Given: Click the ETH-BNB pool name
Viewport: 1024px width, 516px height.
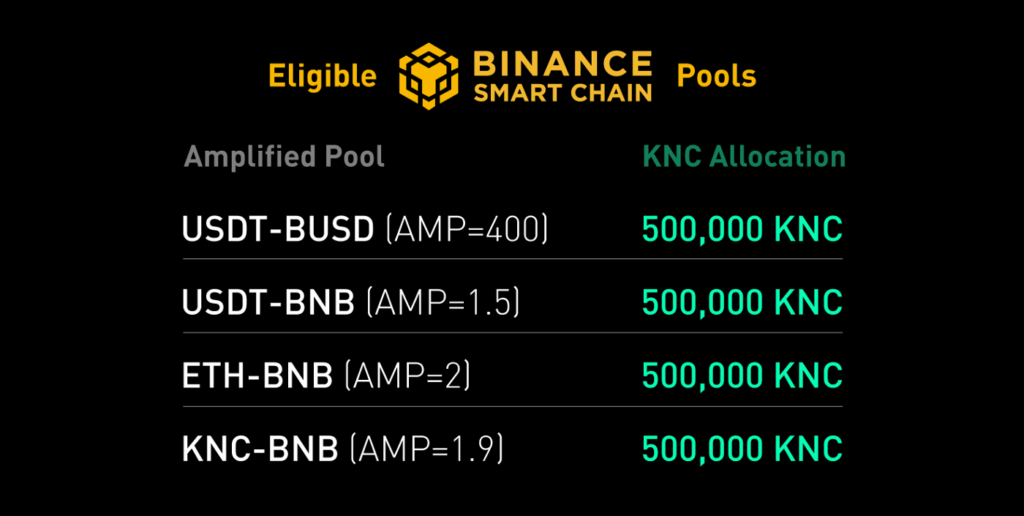Looking at the screenshot, I should (257, 376).
